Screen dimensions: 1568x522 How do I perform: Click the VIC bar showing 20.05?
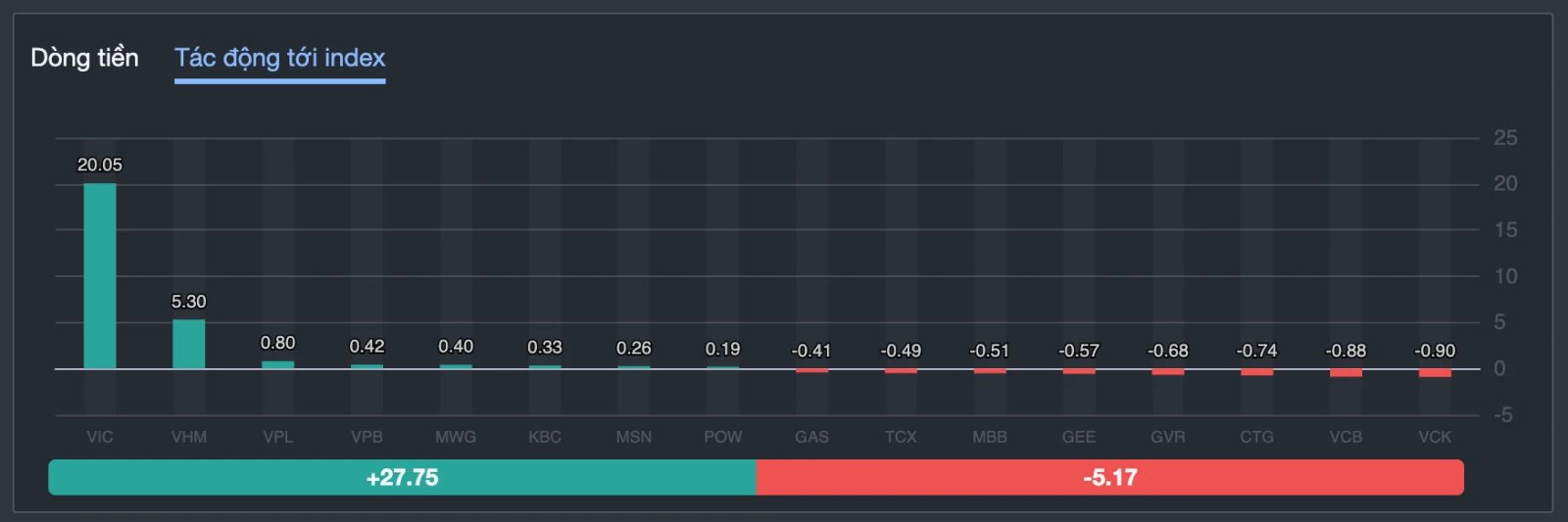pos(100,276)
